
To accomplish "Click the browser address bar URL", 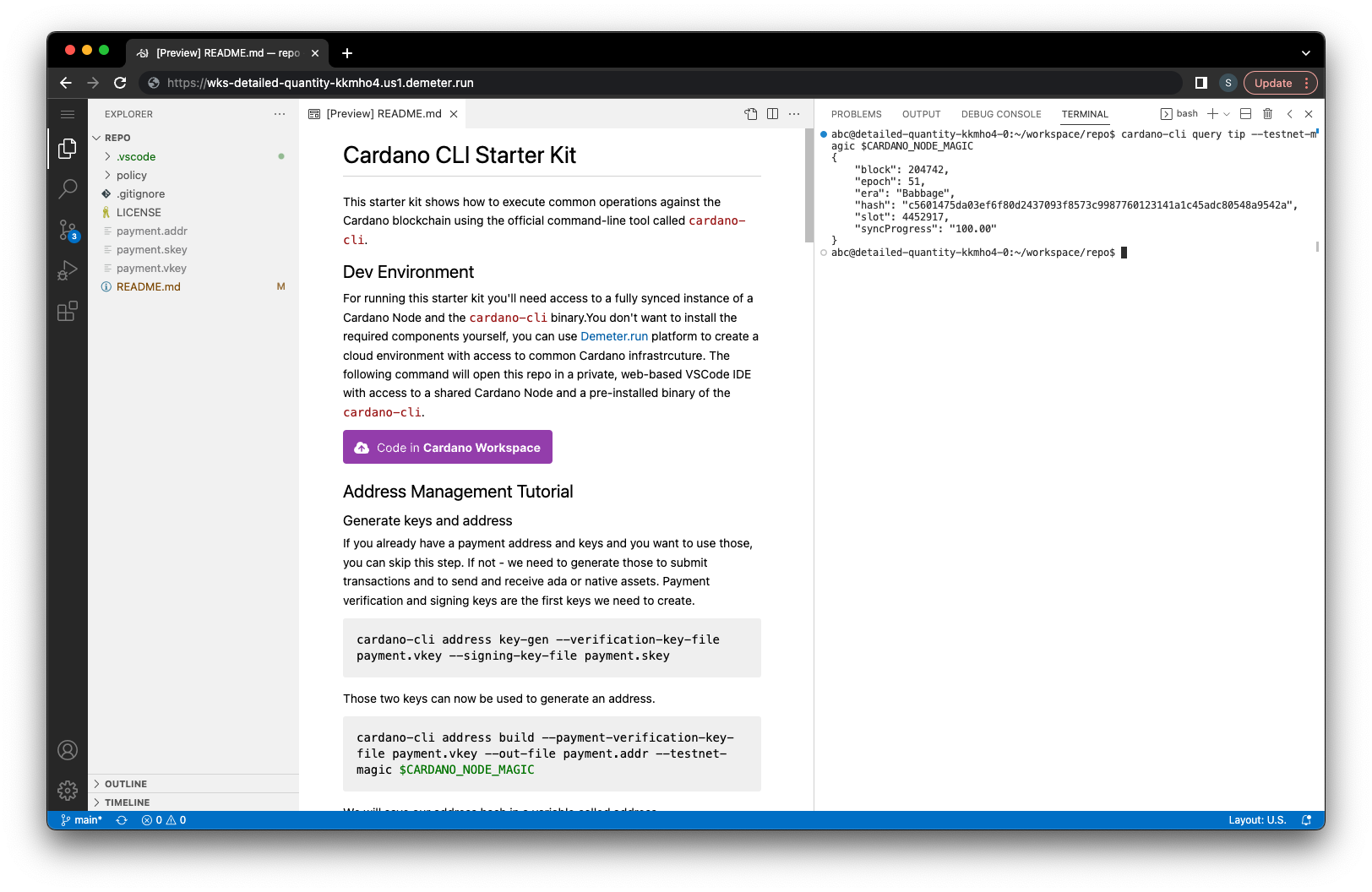I will point(320,83).
